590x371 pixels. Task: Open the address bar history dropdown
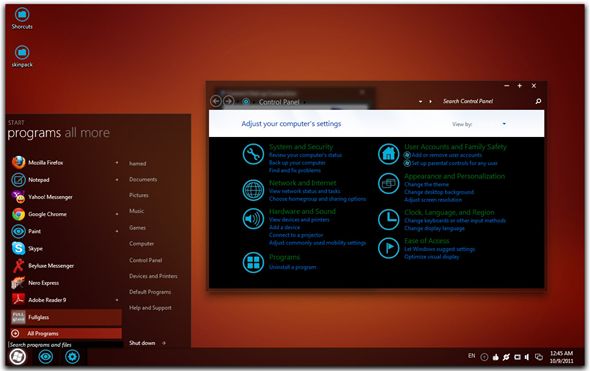(x=420, y=102)
